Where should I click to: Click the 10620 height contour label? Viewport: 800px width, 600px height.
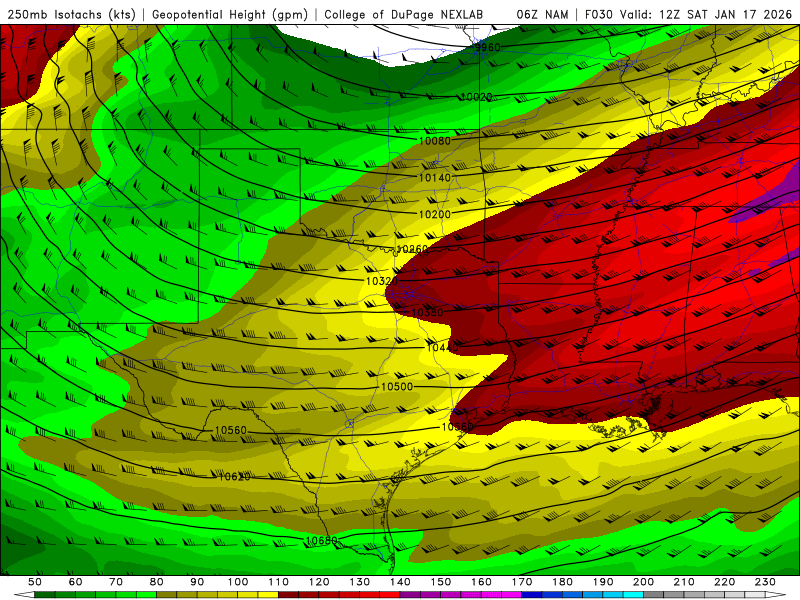(234, 477)
